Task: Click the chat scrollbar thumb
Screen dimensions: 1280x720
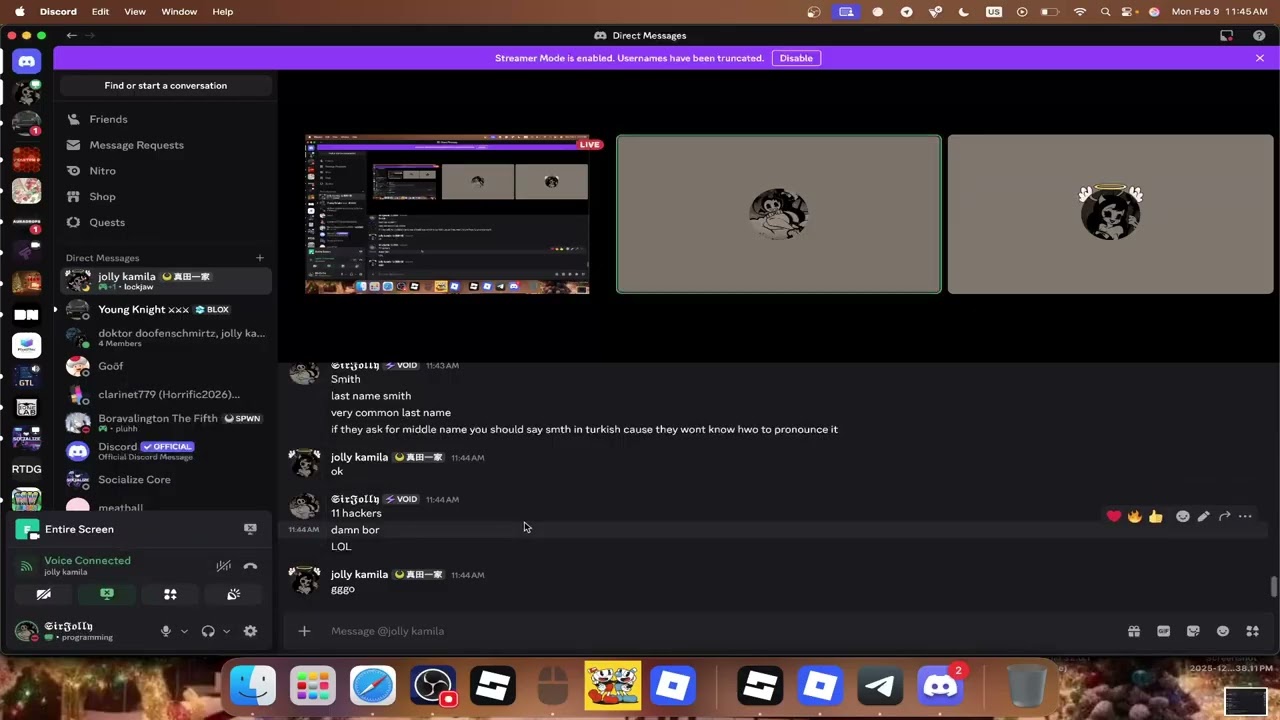Action: tap(1273, 587)
